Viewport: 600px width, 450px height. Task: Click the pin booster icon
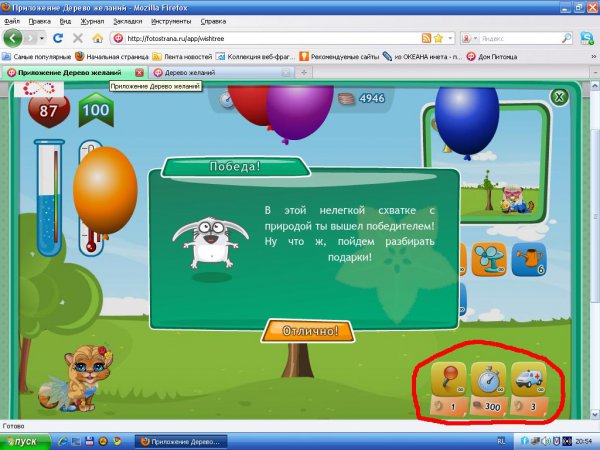coord(446,381)
